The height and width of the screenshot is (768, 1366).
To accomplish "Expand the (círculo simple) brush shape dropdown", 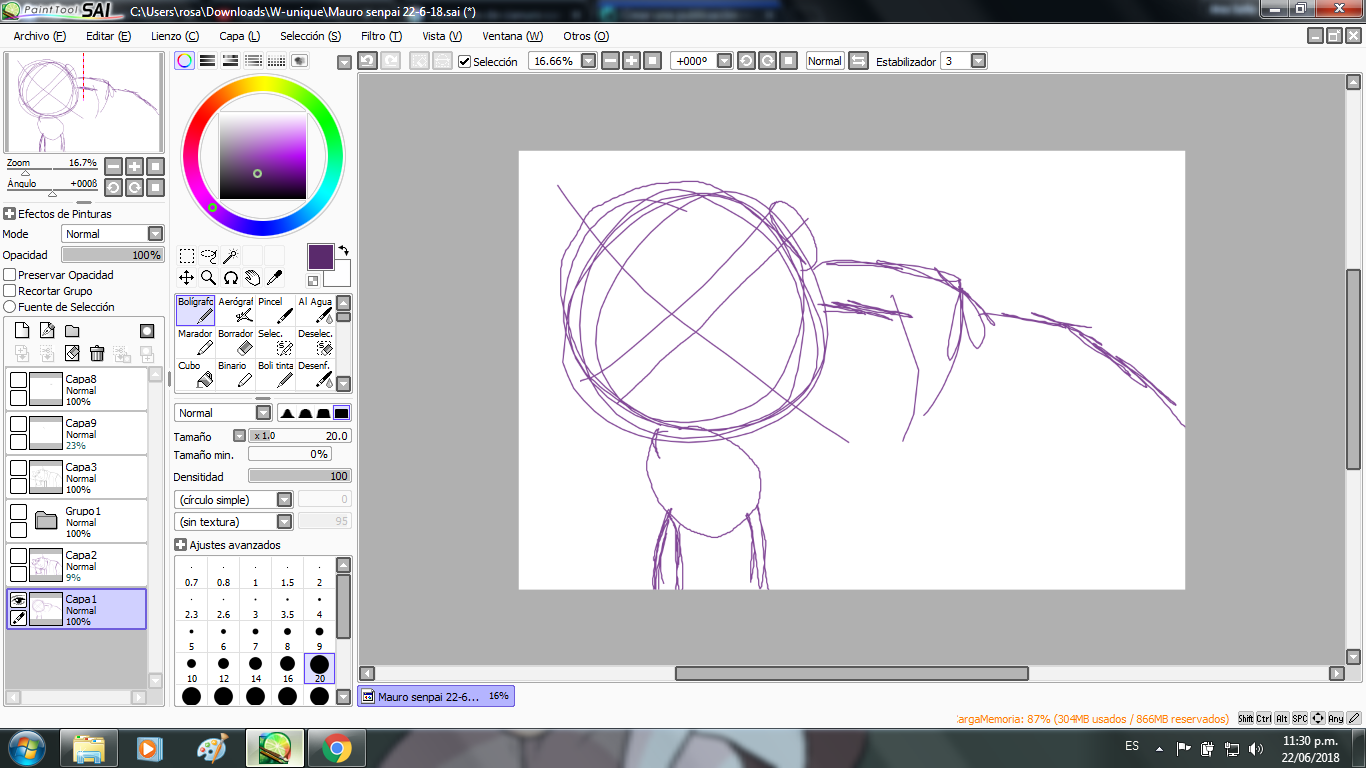I will (284, 500).
